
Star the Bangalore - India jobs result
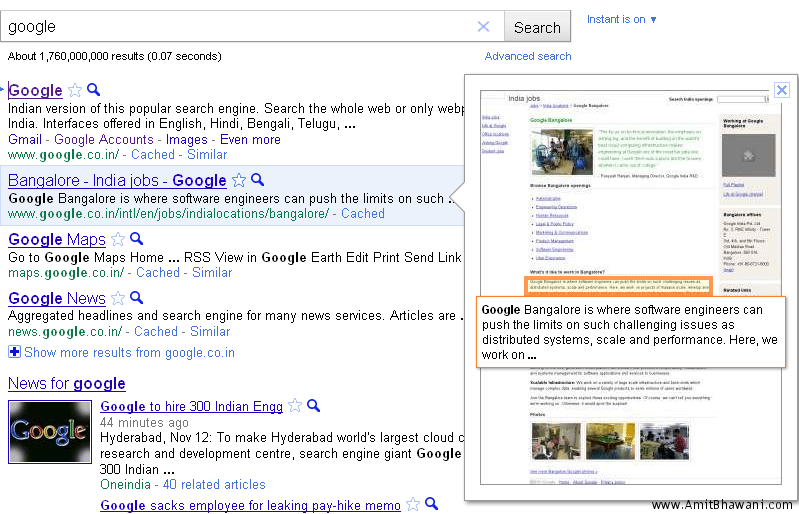coord(239,180)
